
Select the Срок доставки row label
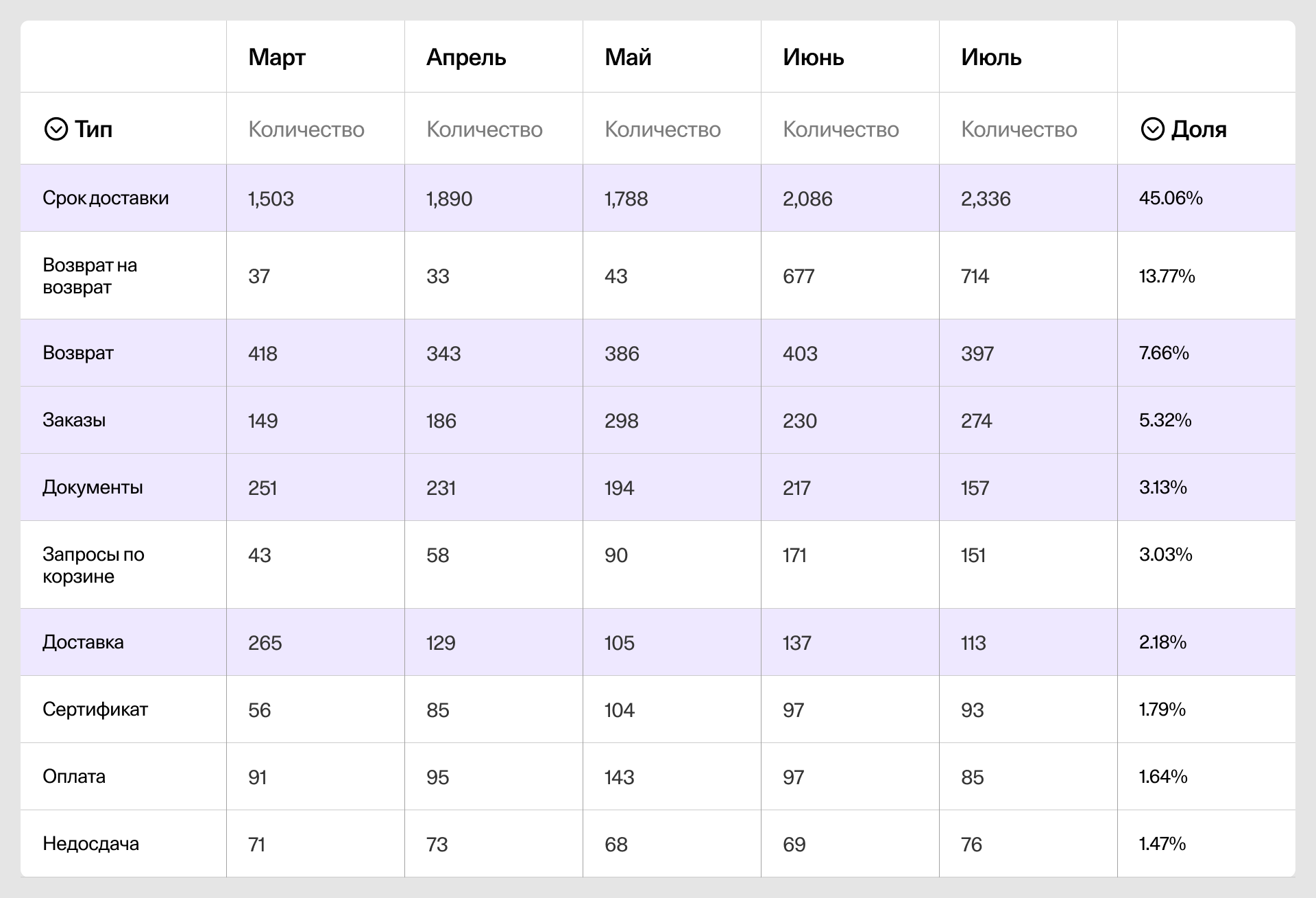click(106, 198)
